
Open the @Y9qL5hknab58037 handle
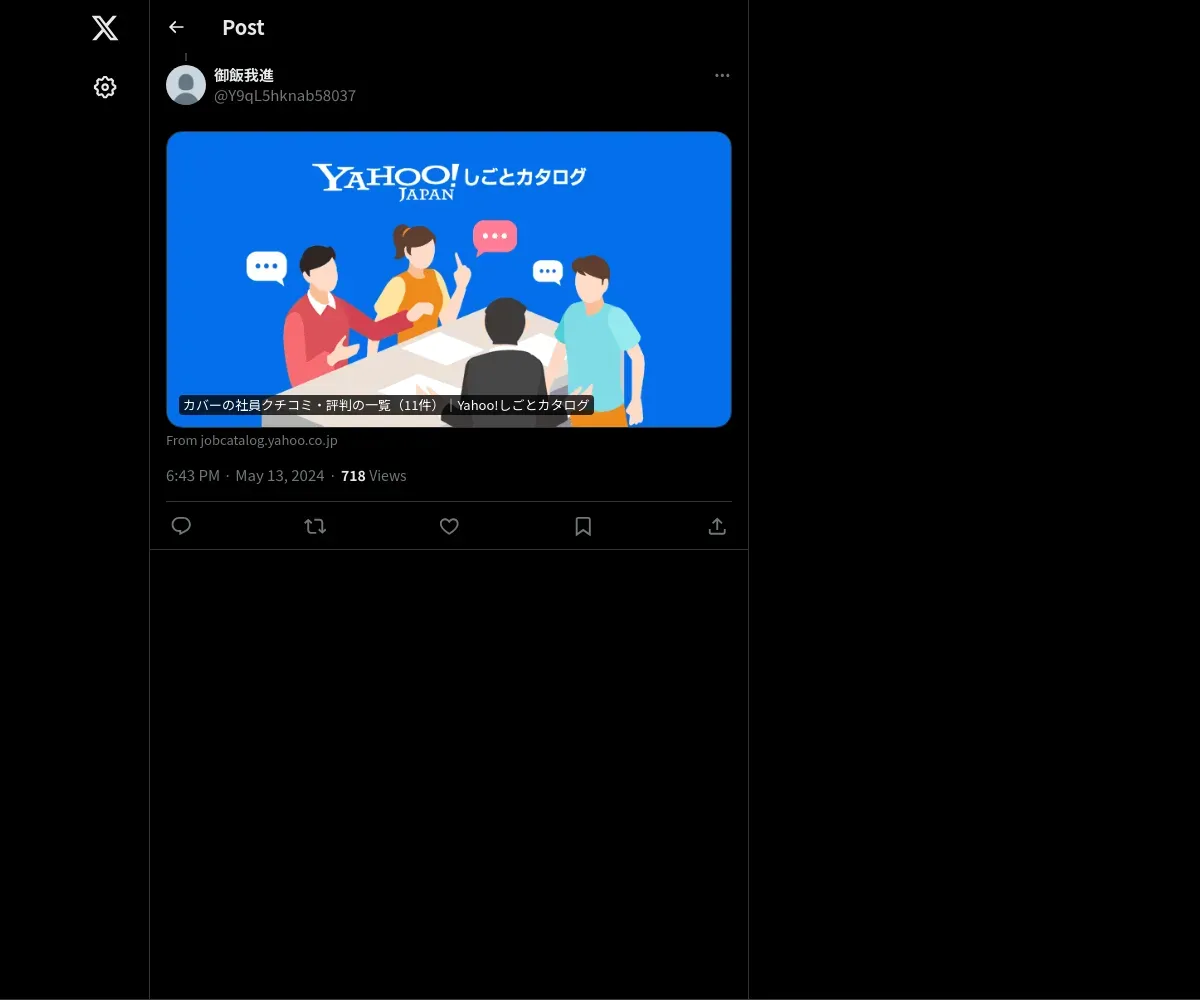coord(285,96)
